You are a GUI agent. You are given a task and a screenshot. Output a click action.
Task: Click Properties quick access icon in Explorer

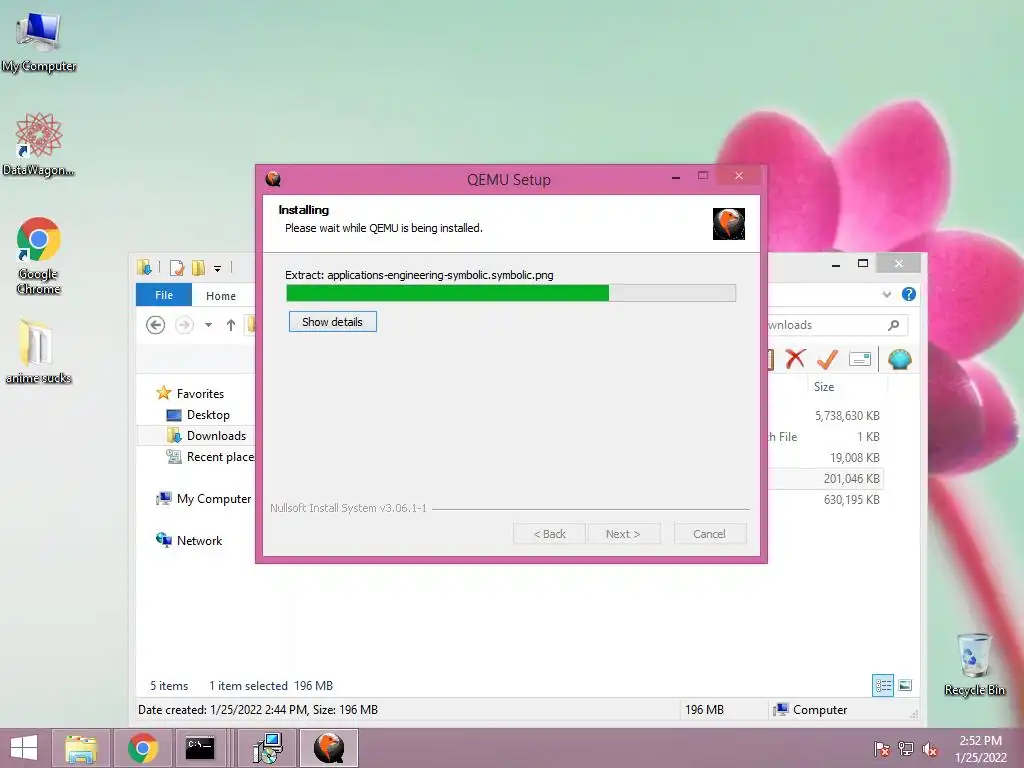coord(177,267)
